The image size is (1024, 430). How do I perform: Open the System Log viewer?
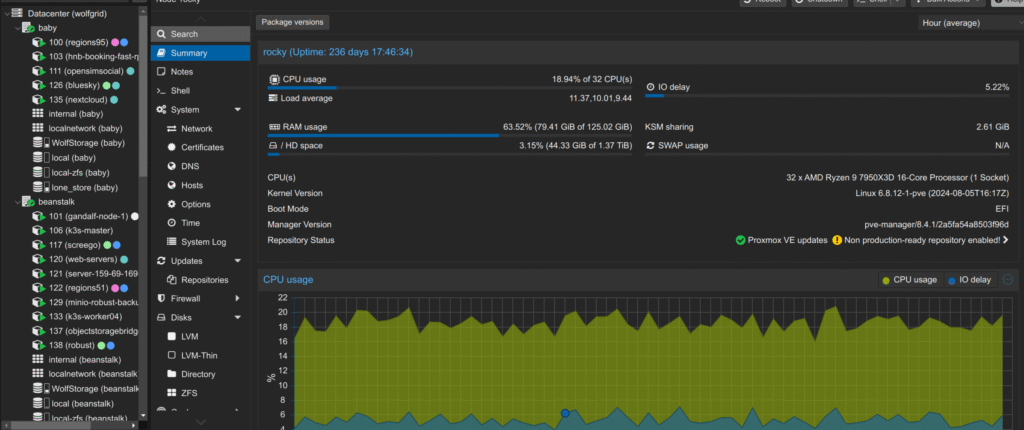[x=204, y=242]
